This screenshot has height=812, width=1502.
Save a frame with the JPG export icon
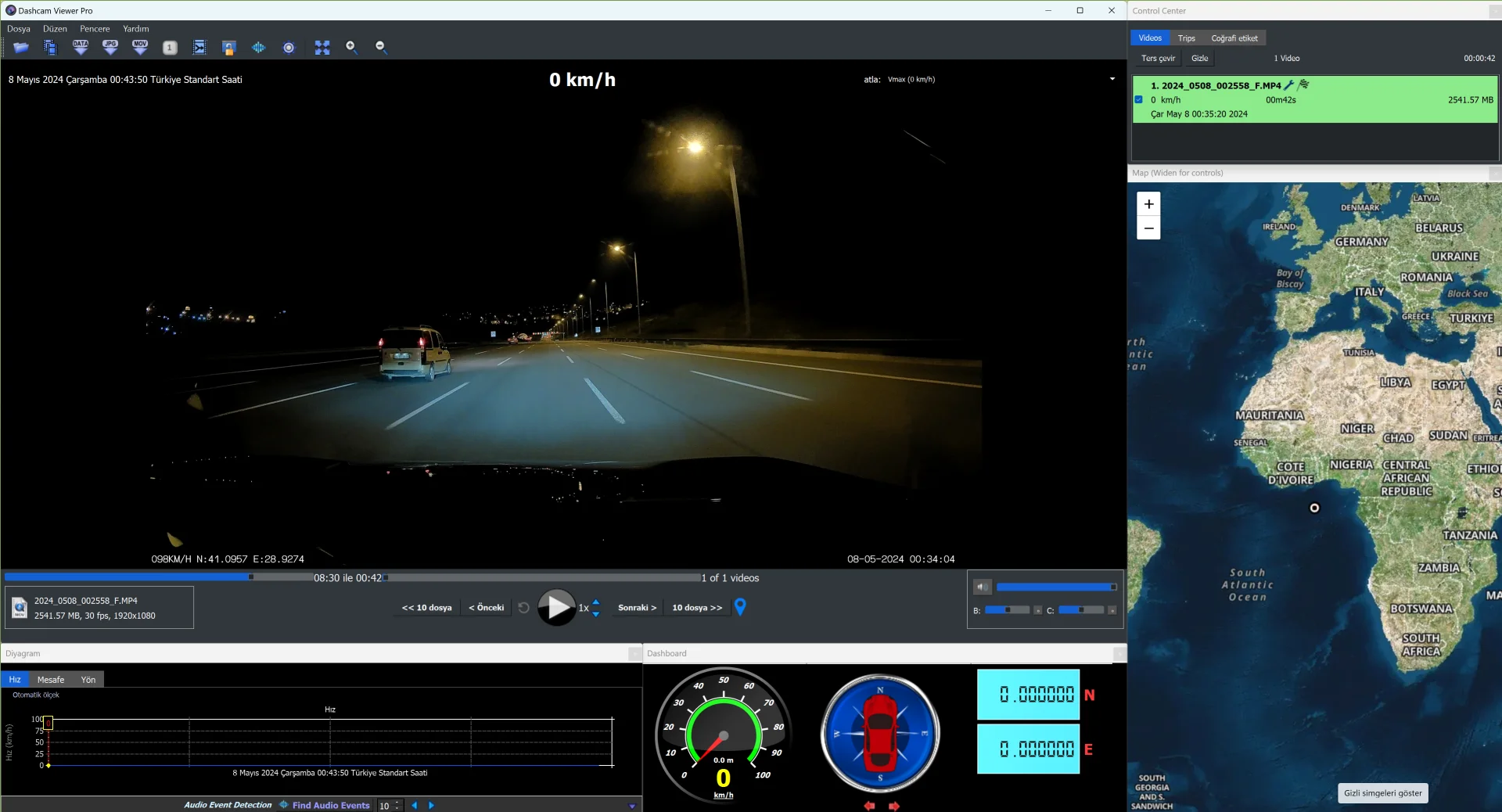[110, 48]
